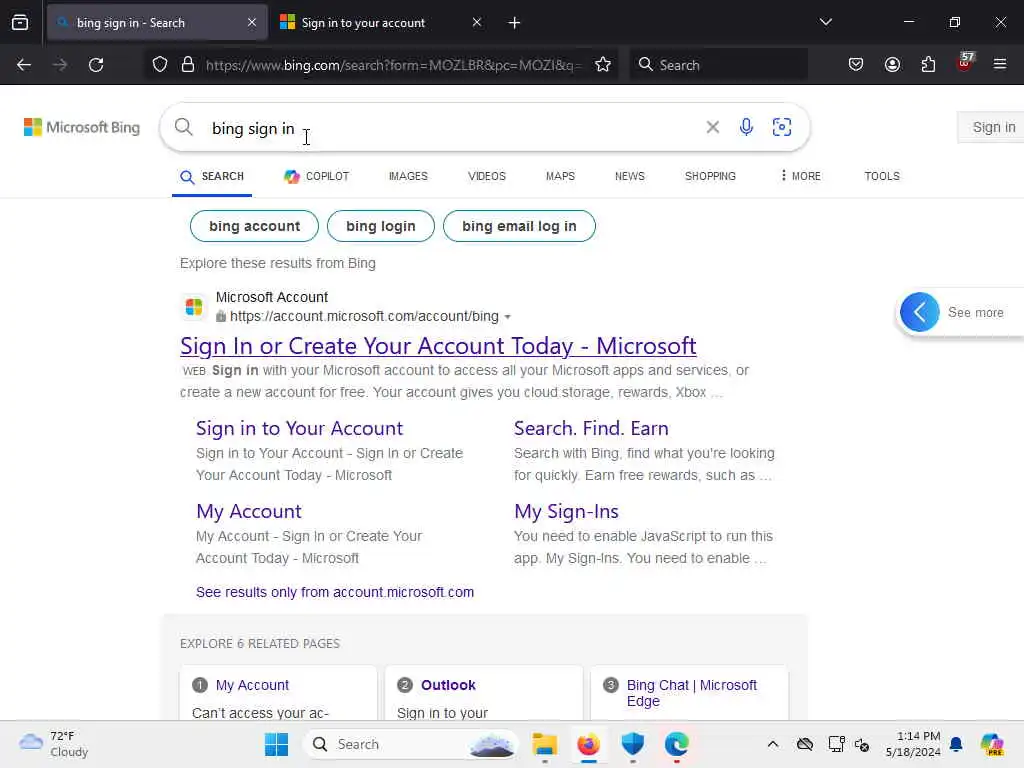Open related page 'Outlook' card
This screenshot has width=1024, height=768.
tap(448, 685)
